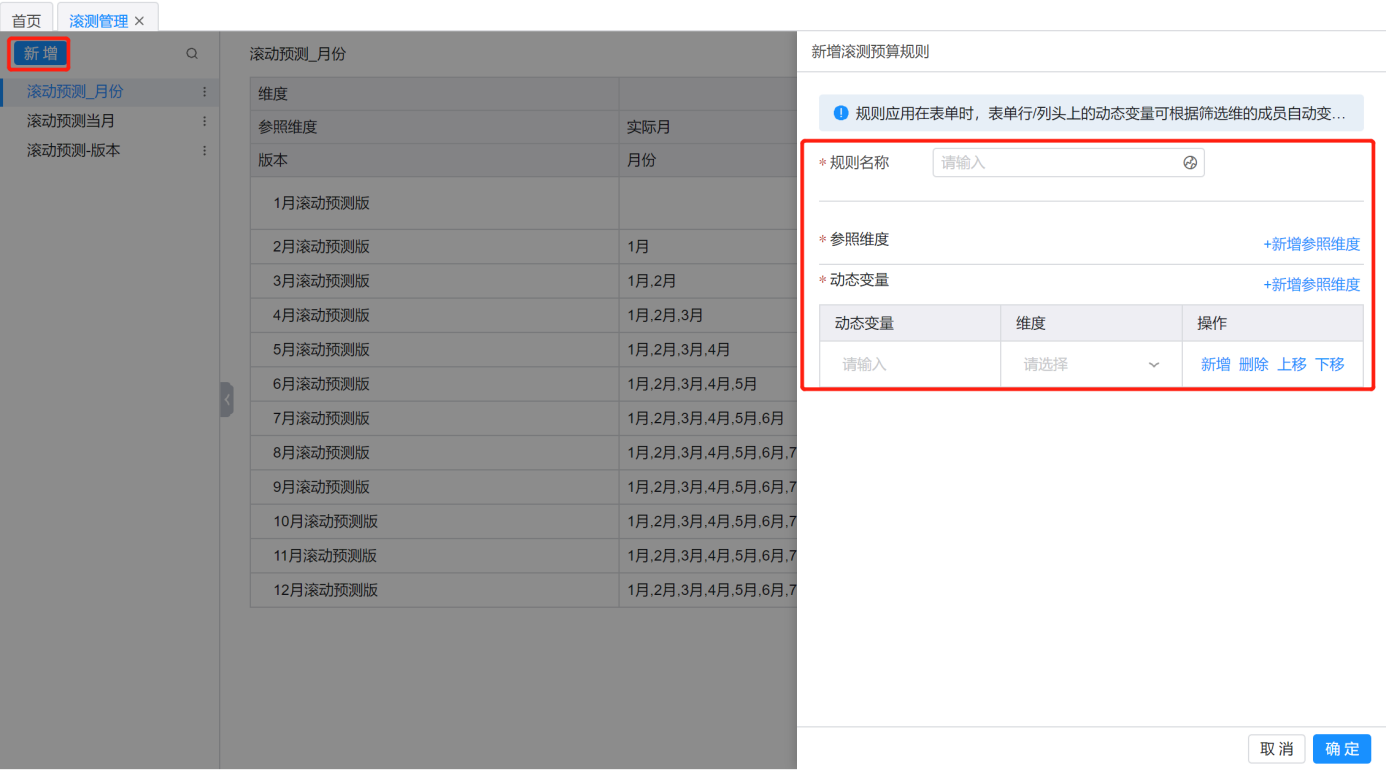
Task: Click the search icon in left sidebar
Action: coord(192,54)
